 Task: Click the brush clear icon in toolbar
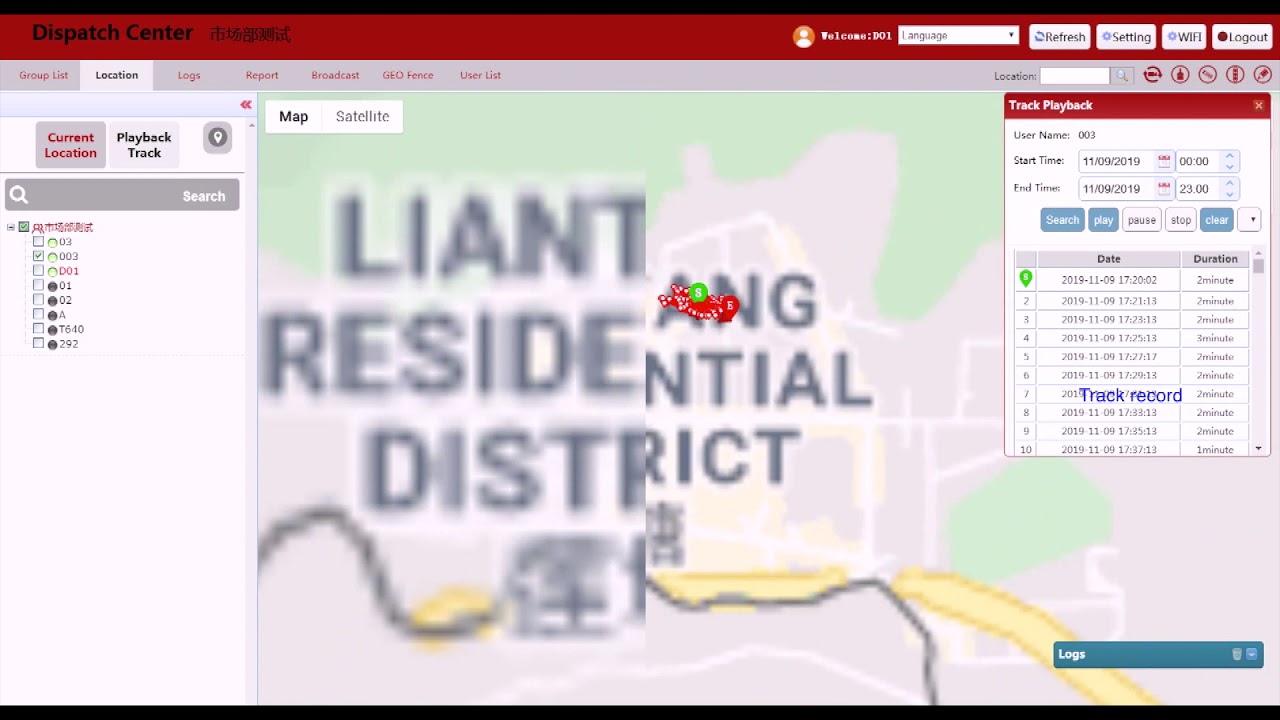tap(1180, 75)
